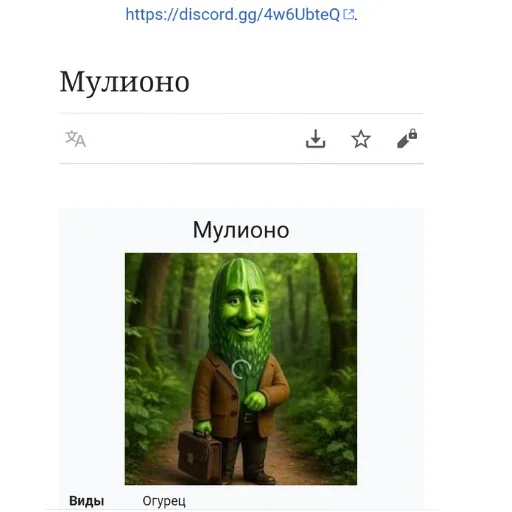512x512 pixels.
Task: Click empty toolbar space beside language icon
Action: point(193,139)
